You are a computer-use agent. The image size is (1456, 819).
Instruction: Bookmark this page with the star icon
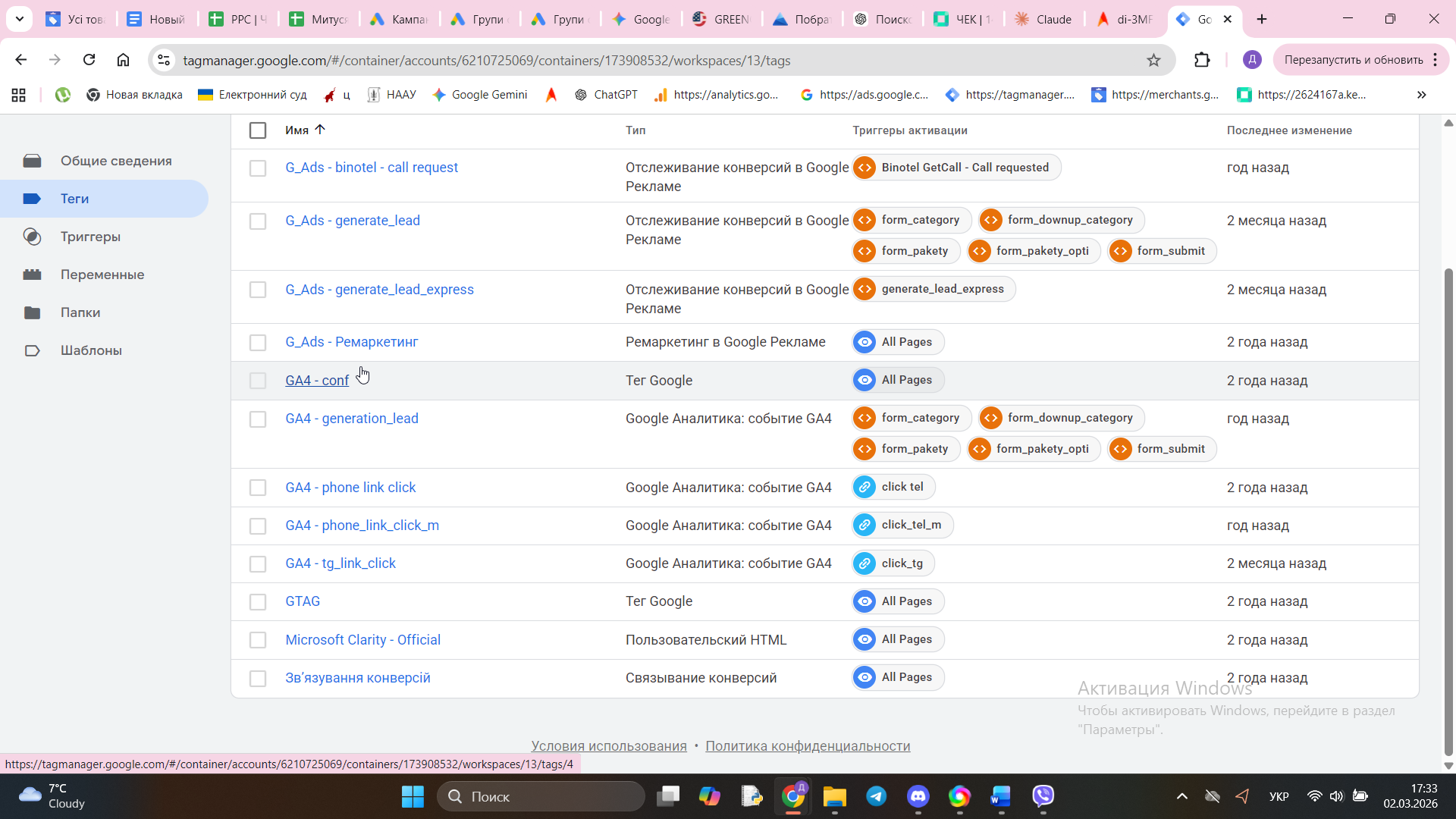1153,60
